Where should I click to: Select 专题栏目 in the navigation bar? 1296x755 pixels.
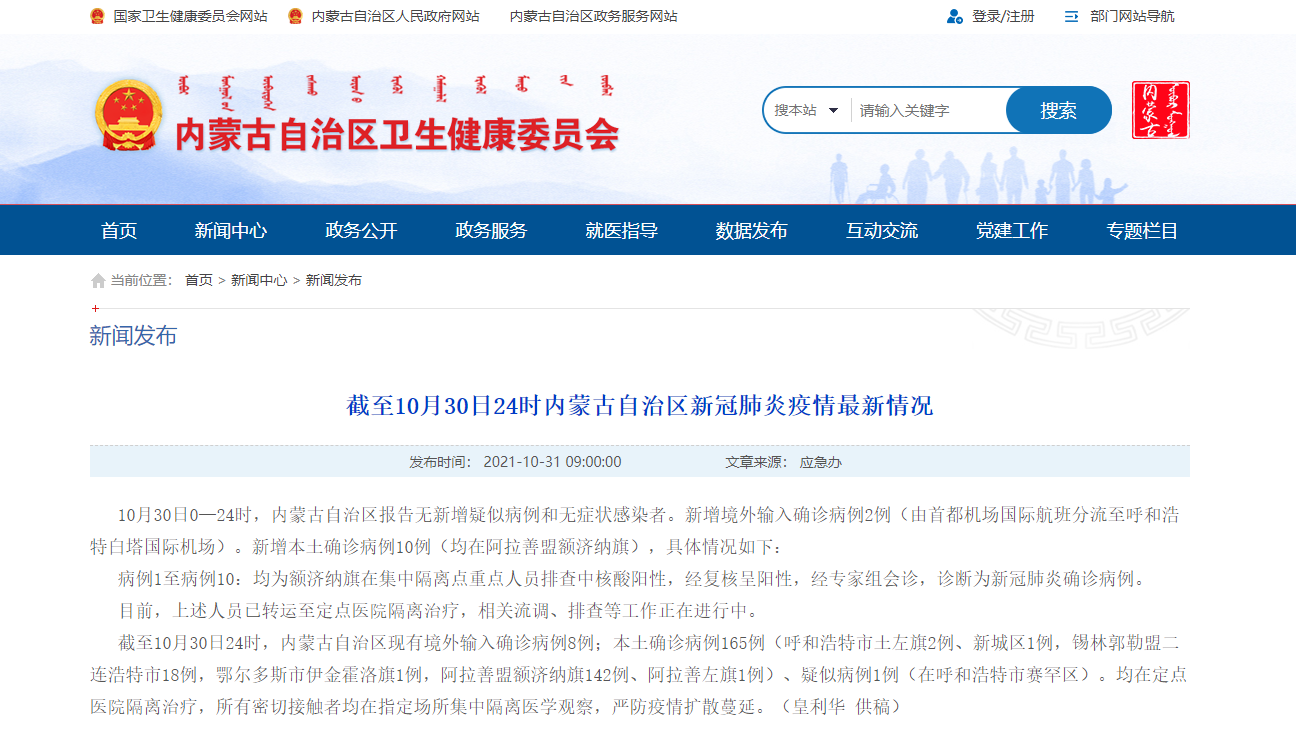tap(1142, 231)
